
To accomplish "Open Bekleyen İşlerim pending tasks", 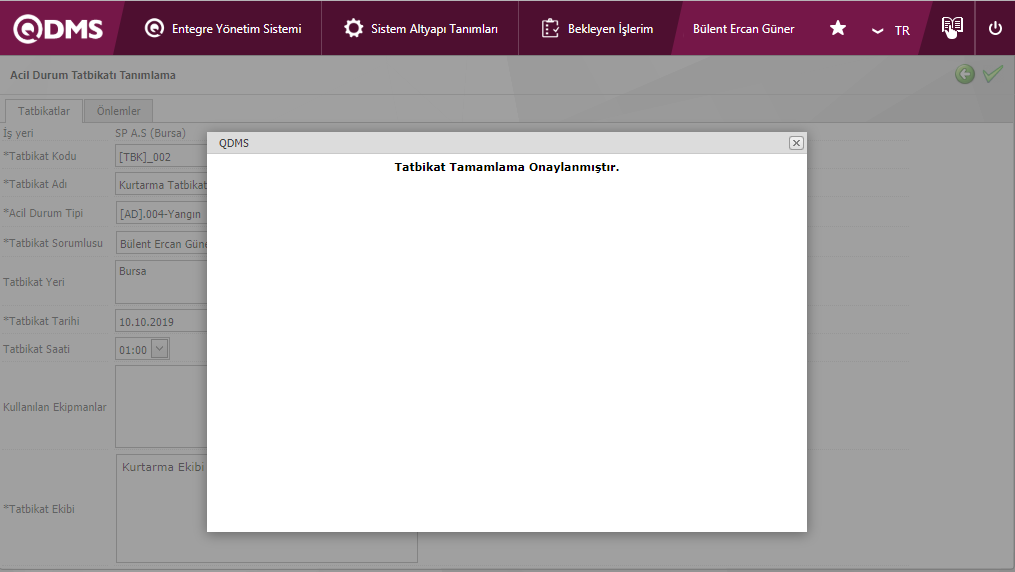I will 597,28.
